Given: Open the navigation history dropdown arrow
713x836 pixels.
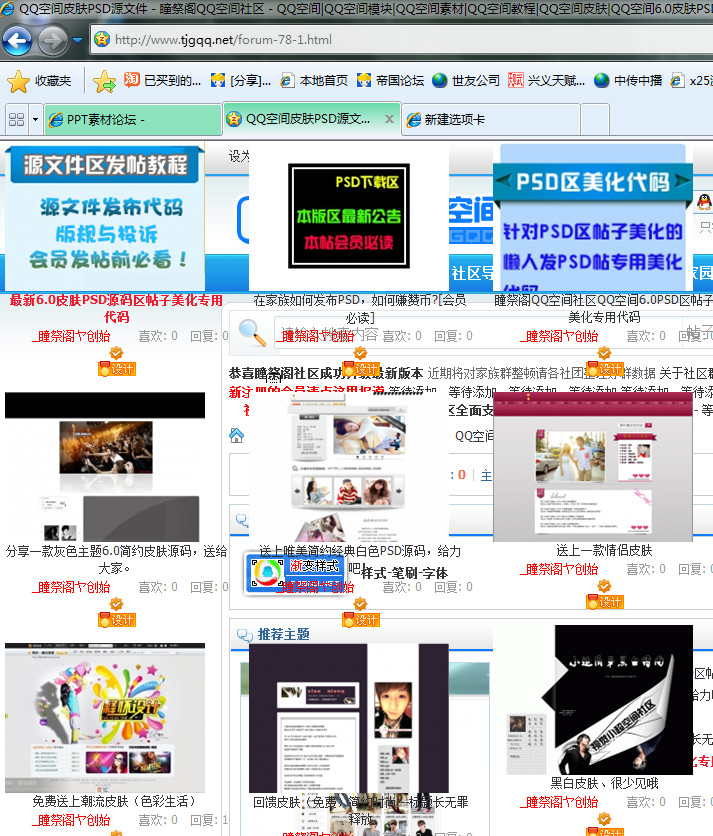Looking at the screenshot, I should [77, 40].
